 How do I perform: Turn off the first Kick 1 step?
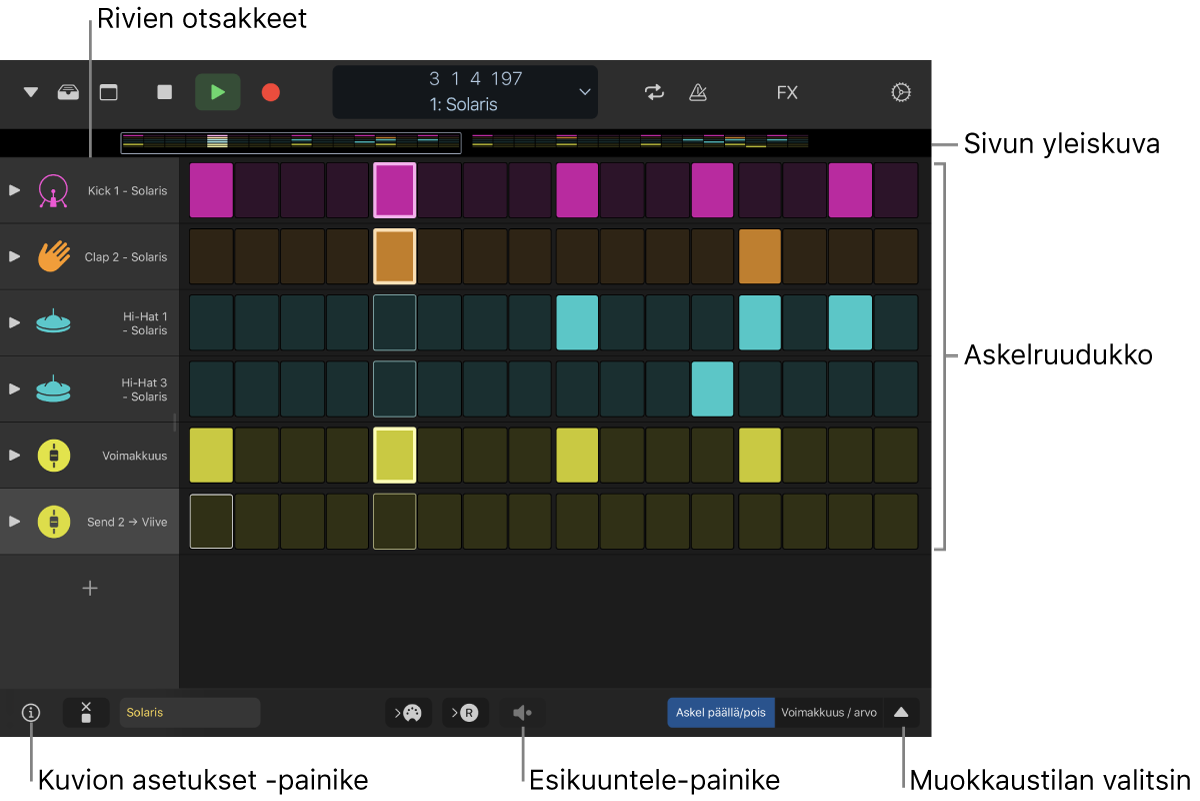coord(211,190)
